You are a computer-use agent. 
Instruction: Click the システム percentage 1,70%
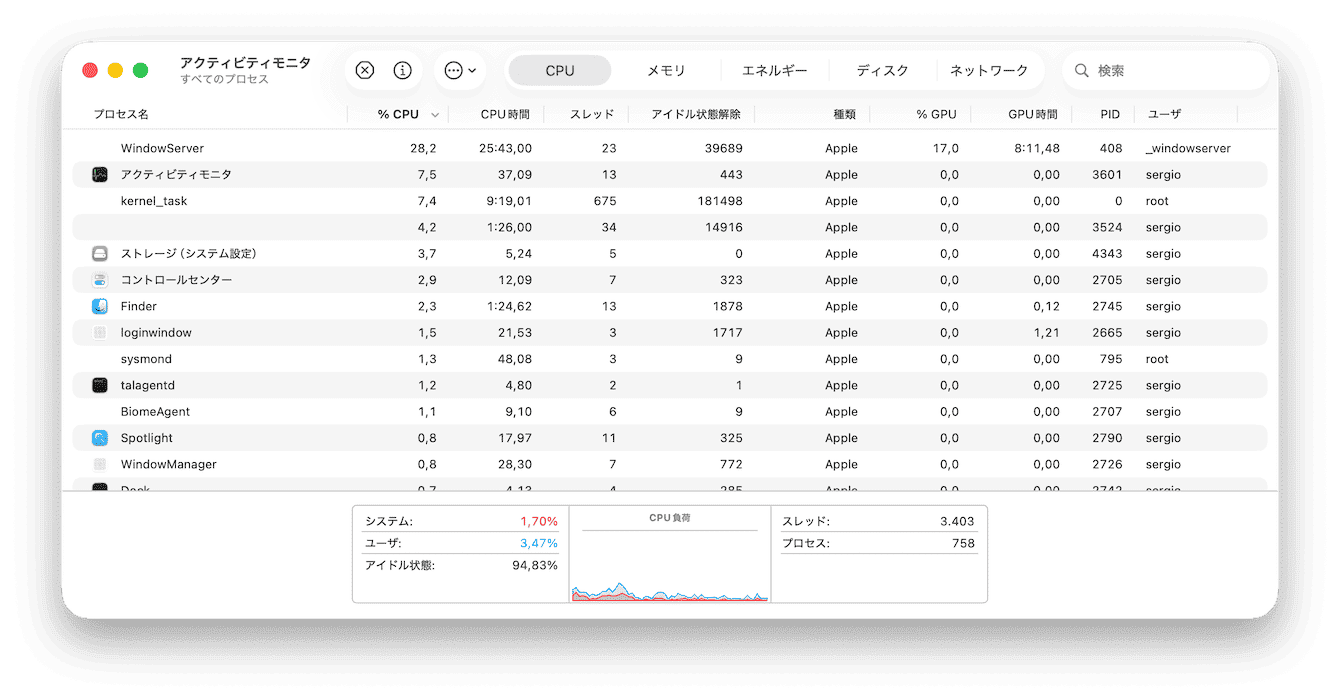click(539, 521)
